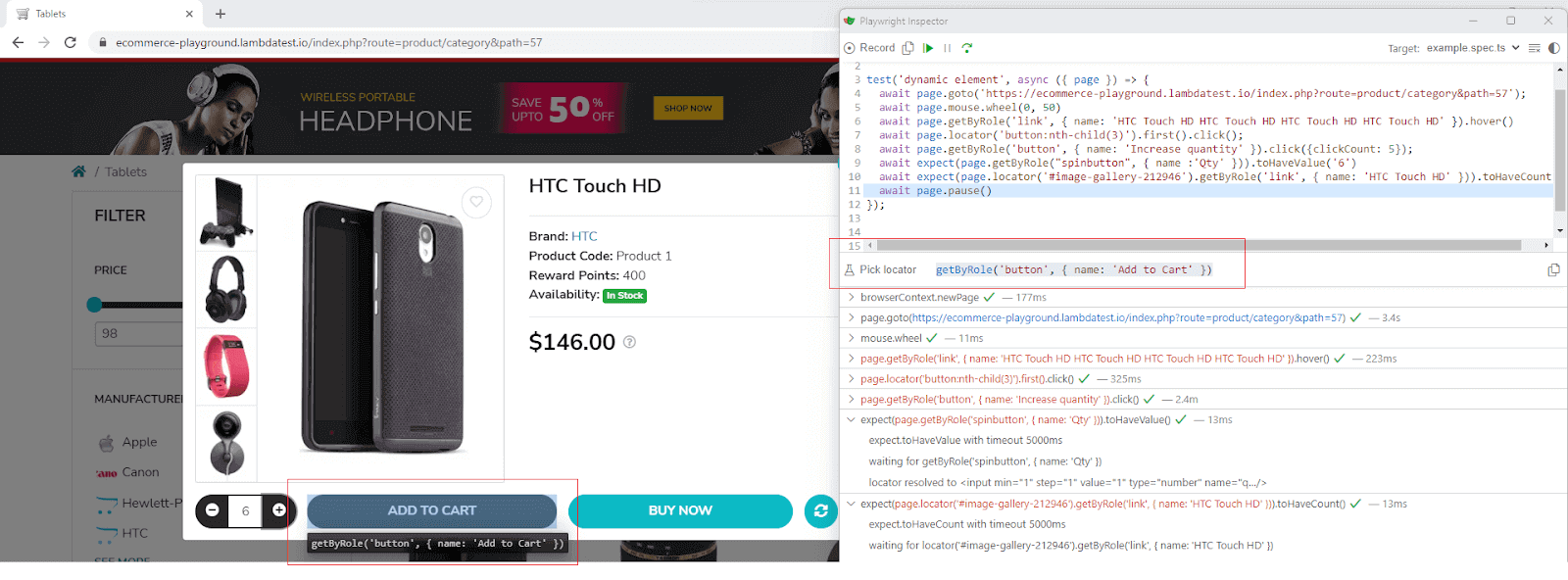The image size is (1568, 580).
Task: Click the In Stock availability badge
Action: coord(624,296)
